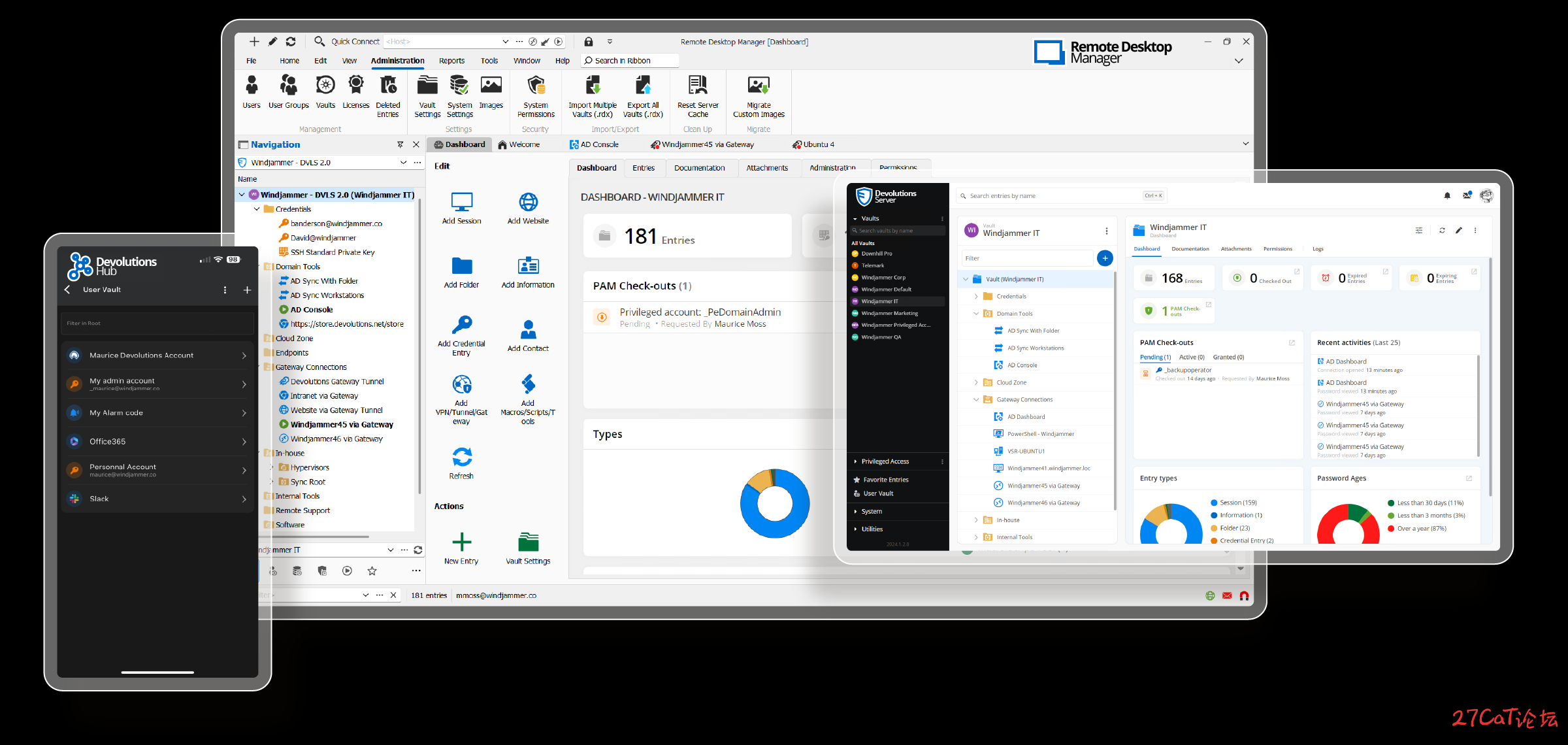Click Add Website in dashboard
1568x745 pixels.
point(528,208)
